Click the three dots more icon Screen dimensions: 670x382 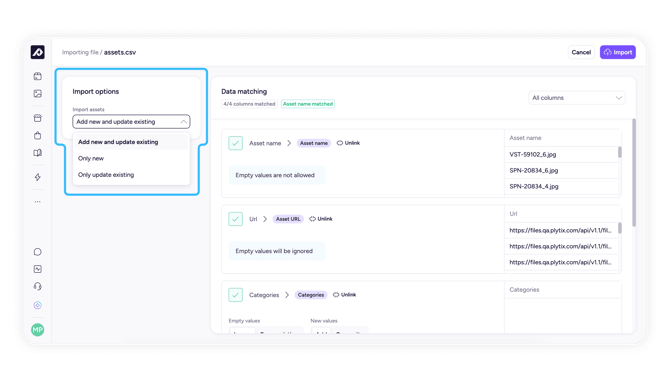38,201
